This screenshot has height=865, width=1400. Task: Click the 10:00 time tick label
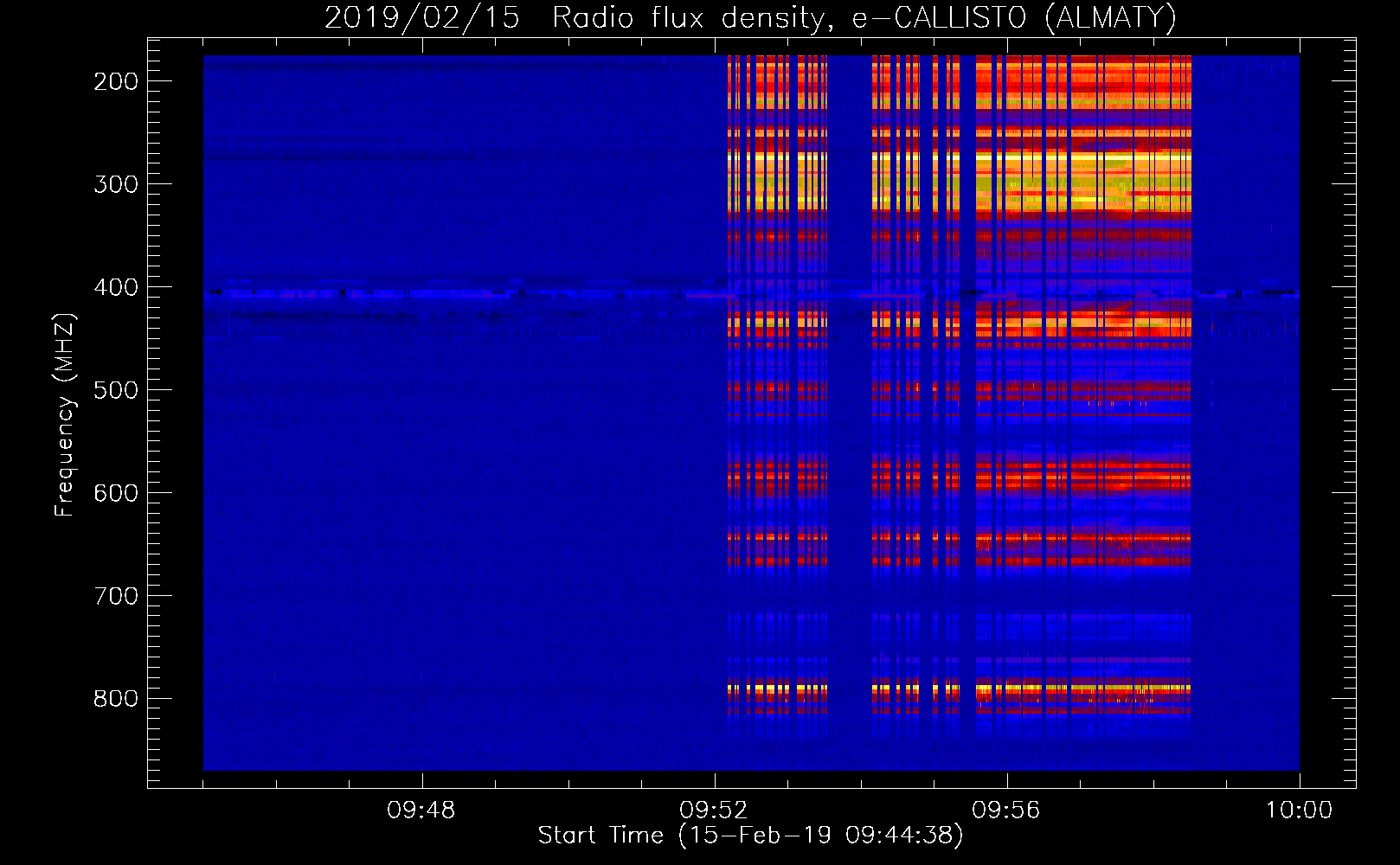1299,811
